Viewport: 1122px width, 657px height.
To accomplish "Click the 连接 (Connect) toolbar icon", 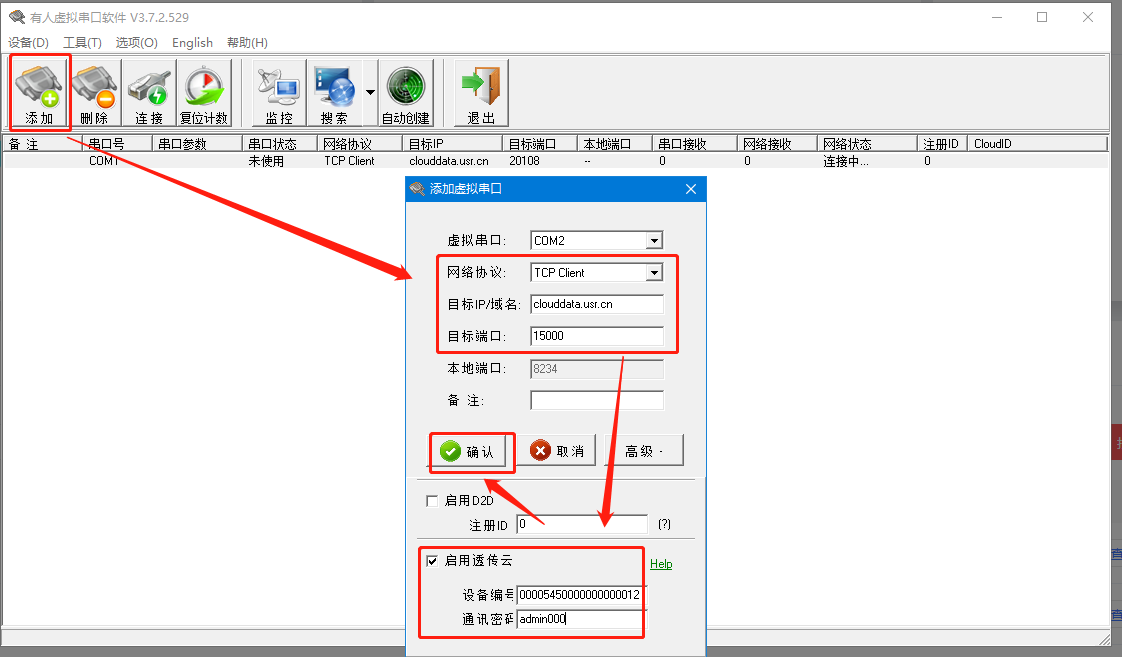I will pos(149,92).
